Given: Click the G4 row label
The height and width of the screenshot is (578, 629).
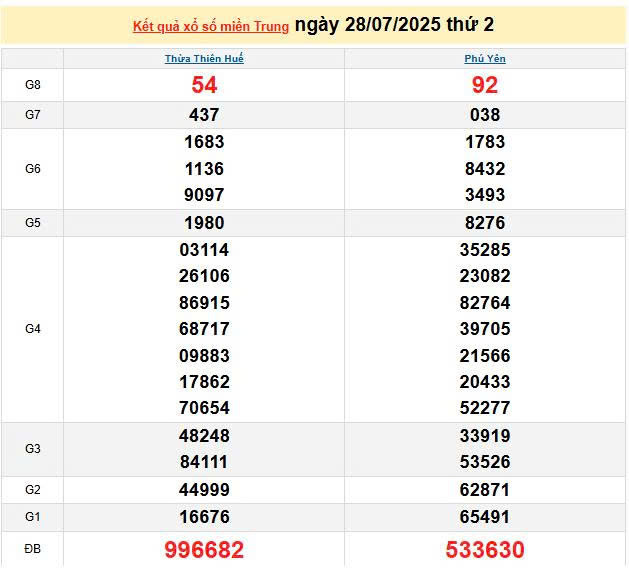Looking at the screenshot, I should coord(32,329).
